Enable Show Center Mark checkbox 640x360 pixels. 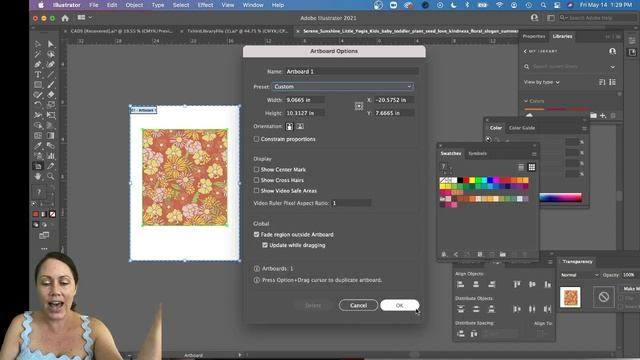tap(256, 169)
